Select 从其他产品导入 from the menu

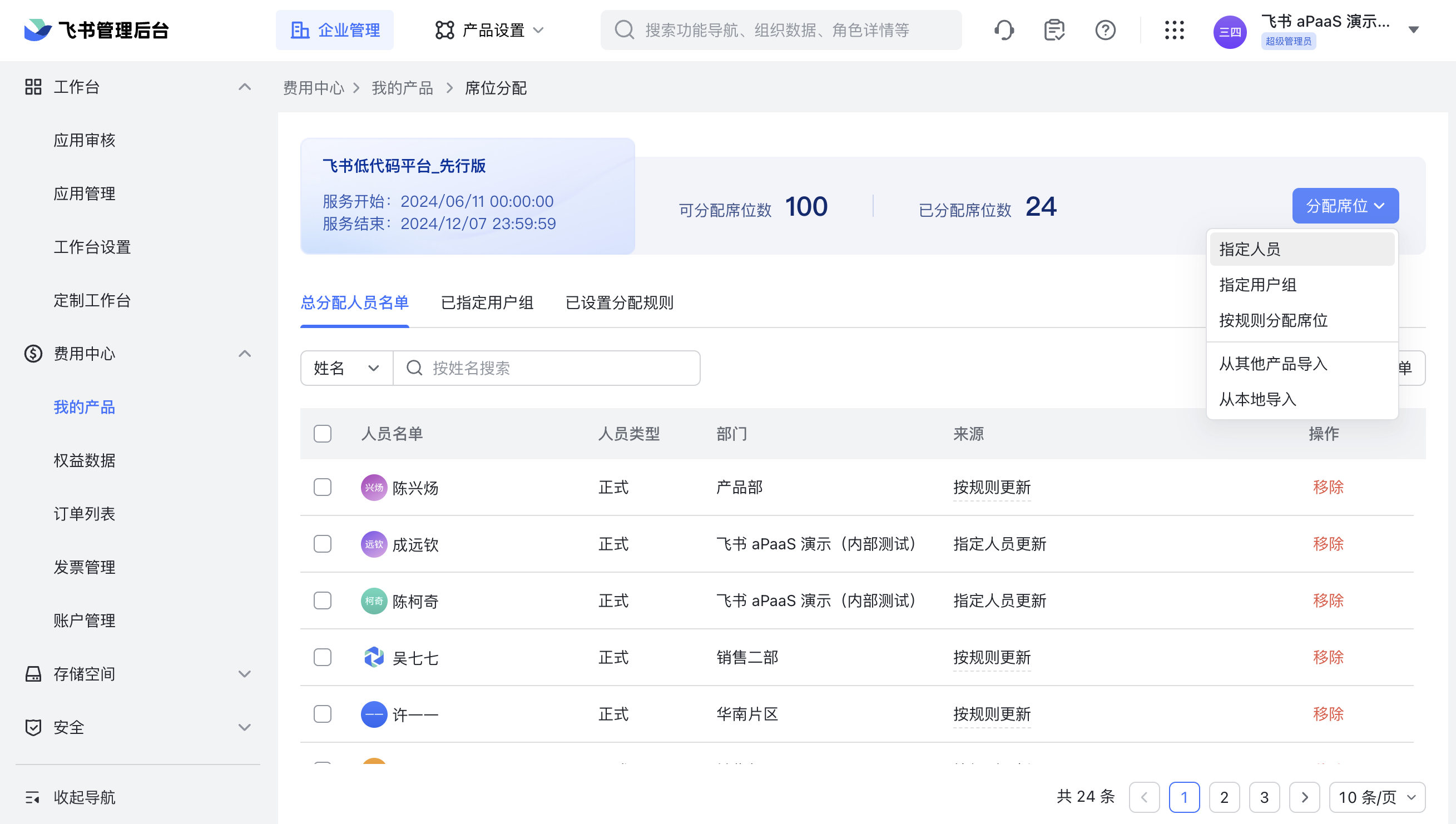pyautogui.click(x=1302, y=363)
